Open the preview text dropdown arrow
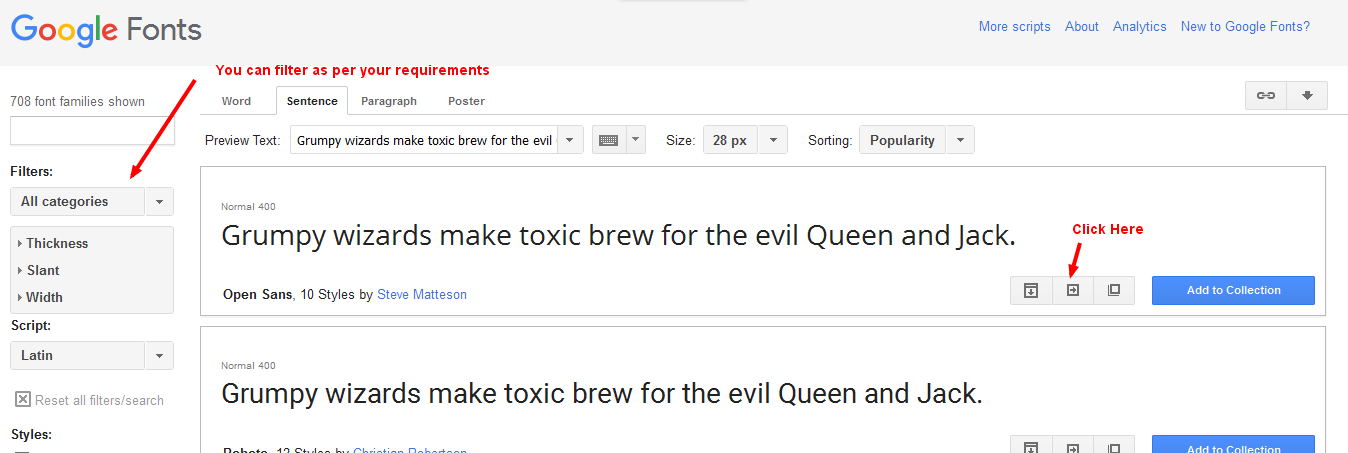The image size is (1348, 453). click(570, 140)
